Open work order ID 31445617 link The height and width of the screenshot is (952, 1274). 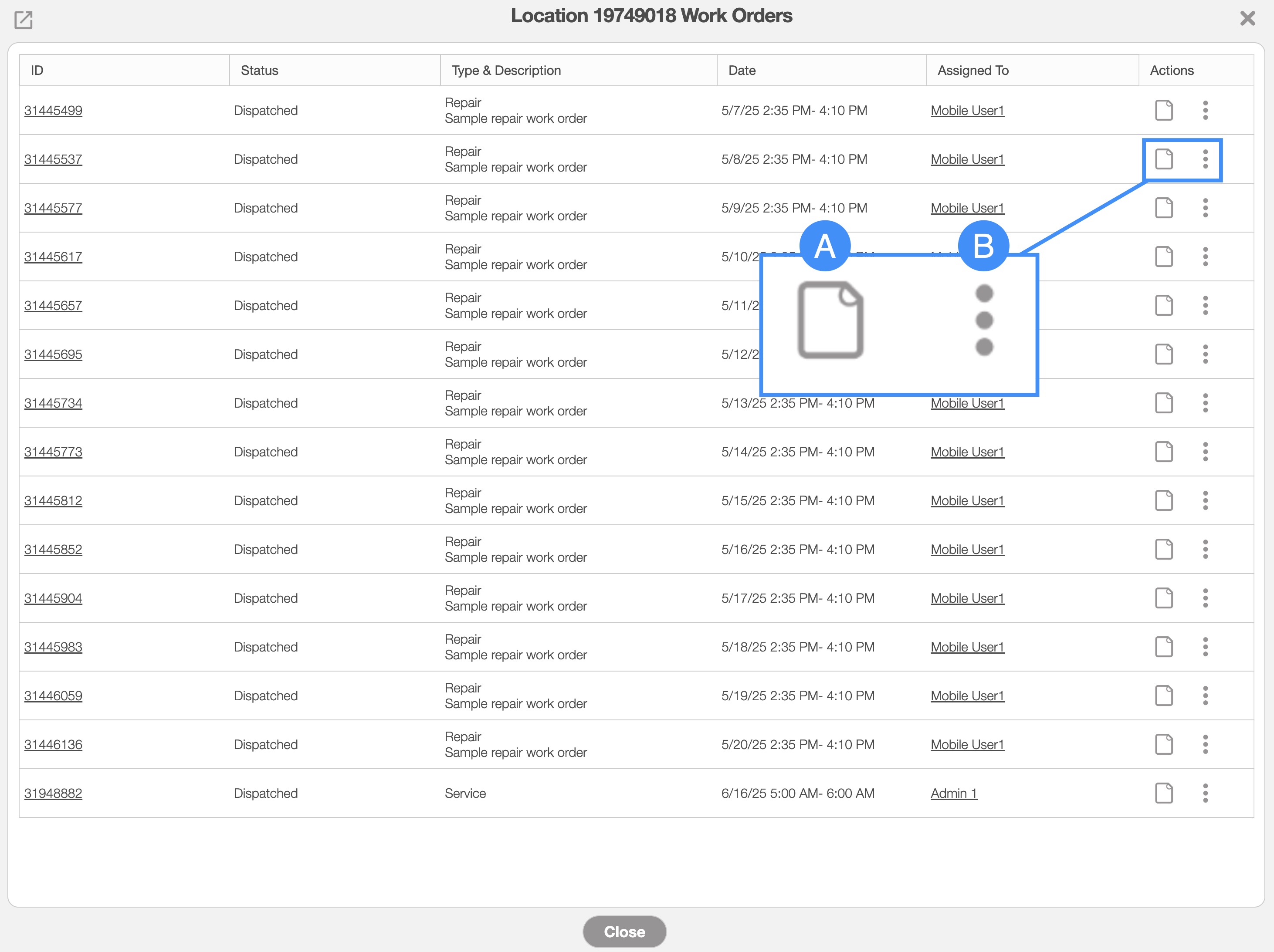pyautogui.click(x=53, y=257)
